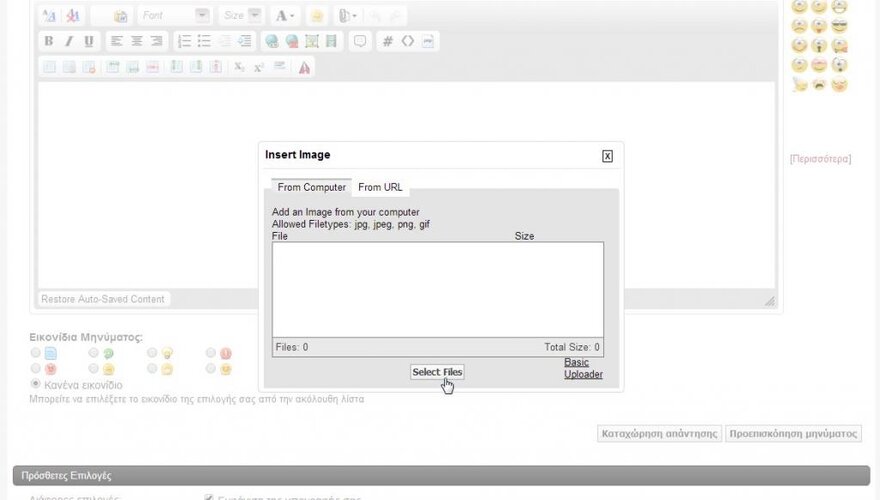Viewport: 880px width, 500px height.
Task: Center align the text
Action: tap(137, 42)
